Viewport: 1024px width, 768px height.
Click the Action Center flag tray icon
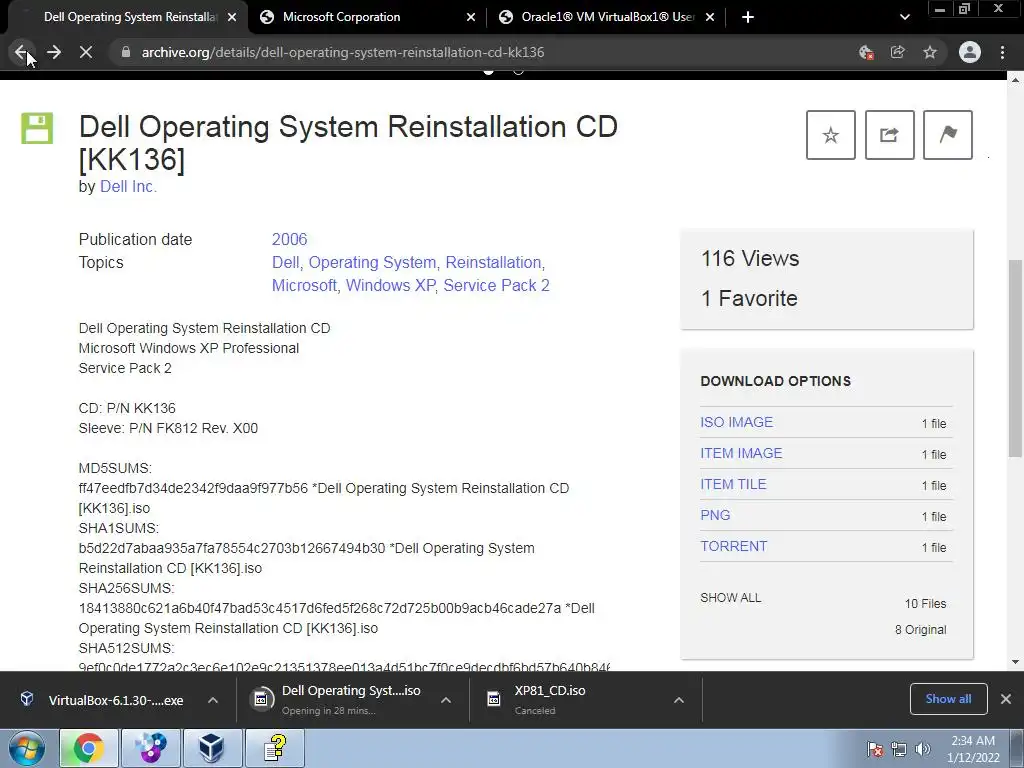tap(875, 749)
